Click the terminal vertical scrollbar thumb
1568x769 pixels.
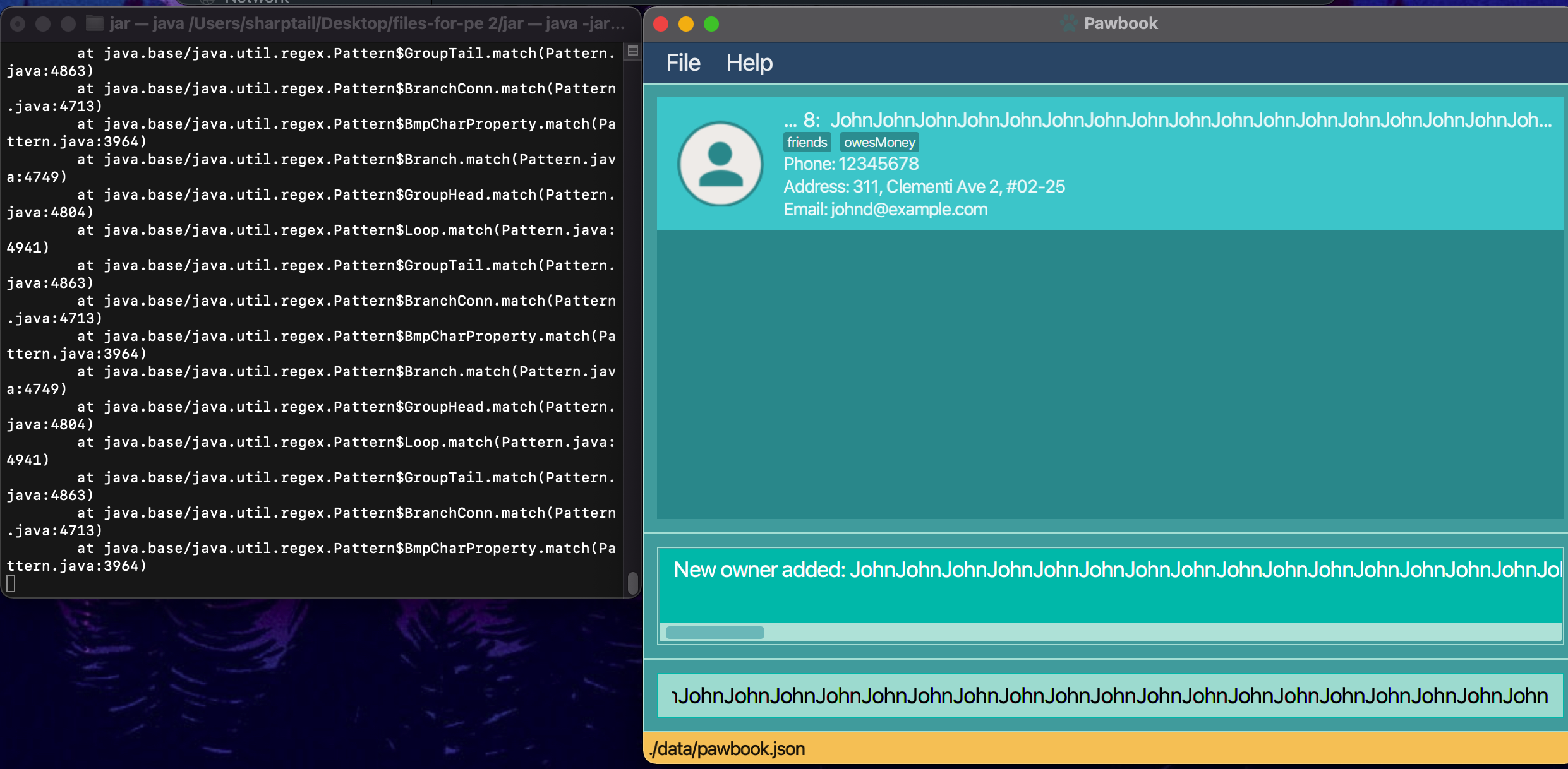[x=632, y=583]
